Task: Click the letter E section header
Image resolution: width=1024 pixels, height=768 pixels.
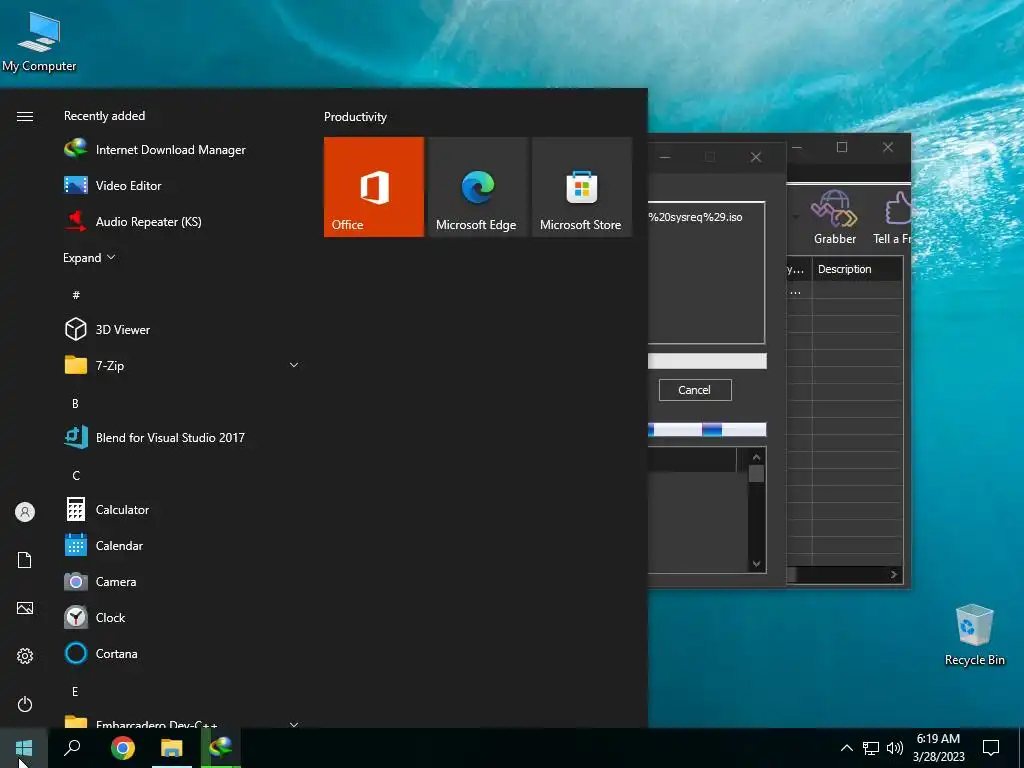Action: [75, 692]
